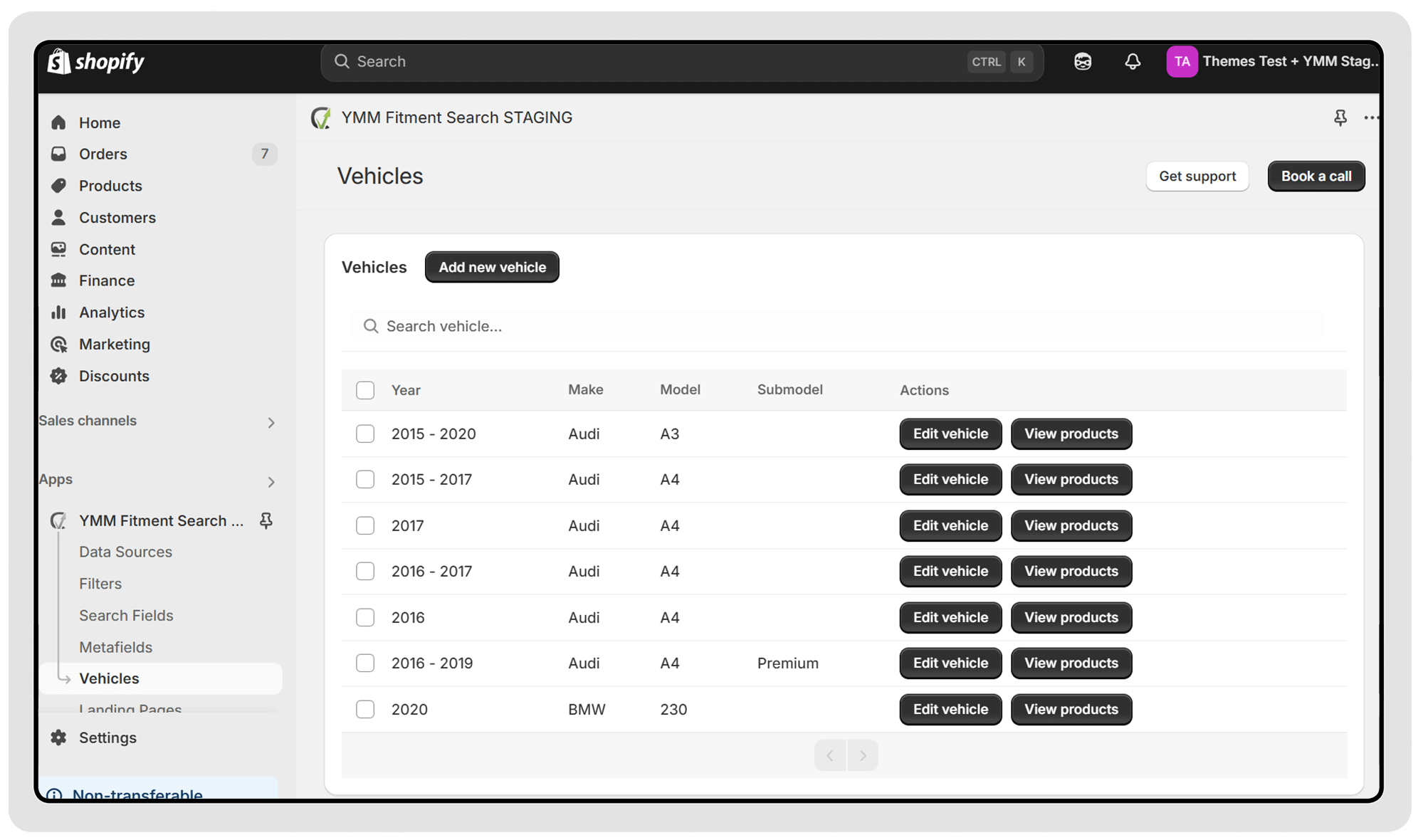The image size is (1423, 840).
Task: Open the three-dot more actions menu
Action: 1371,117
